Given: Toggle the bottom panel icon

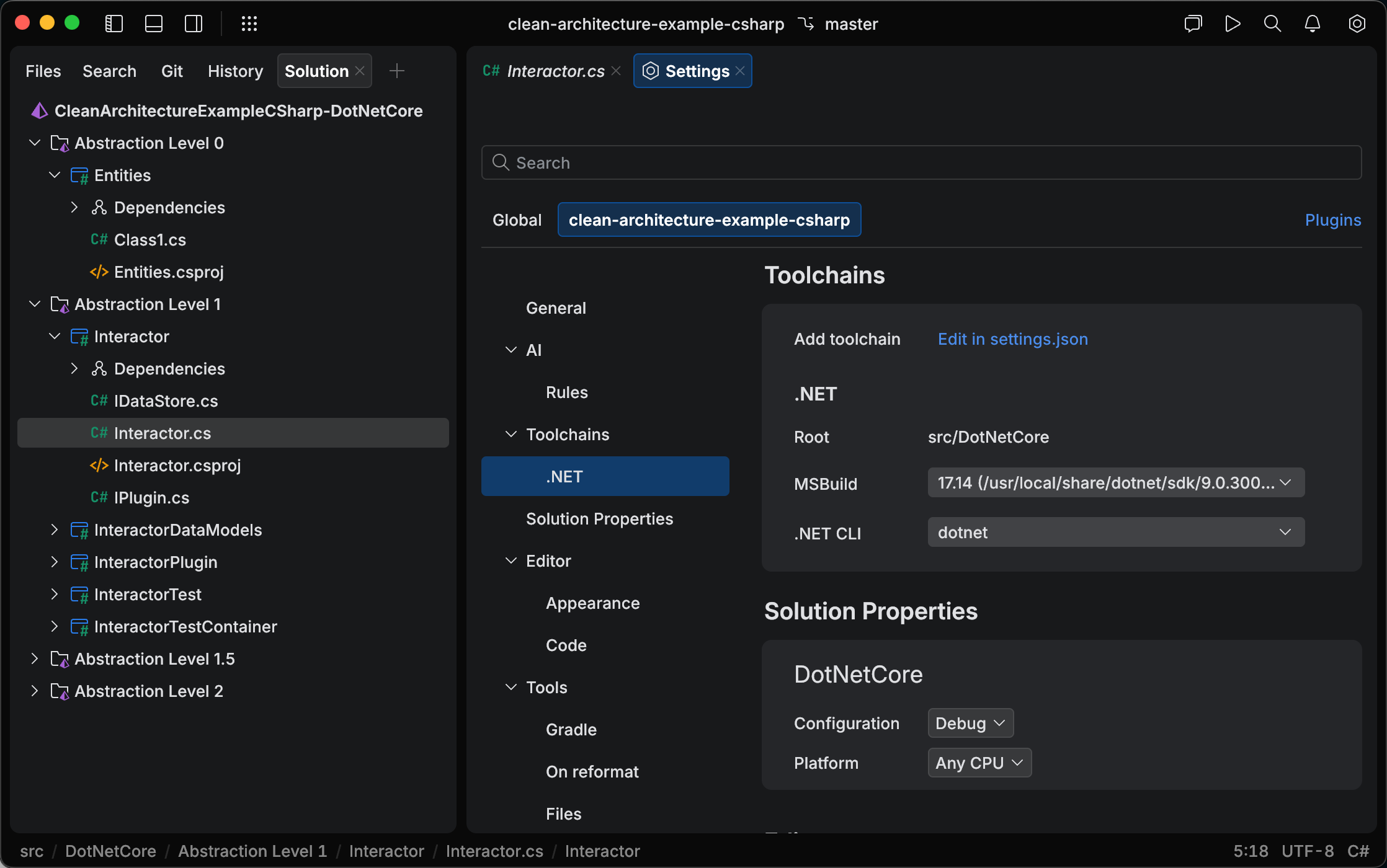Looking at the screenshot, I should pos(153,24).
